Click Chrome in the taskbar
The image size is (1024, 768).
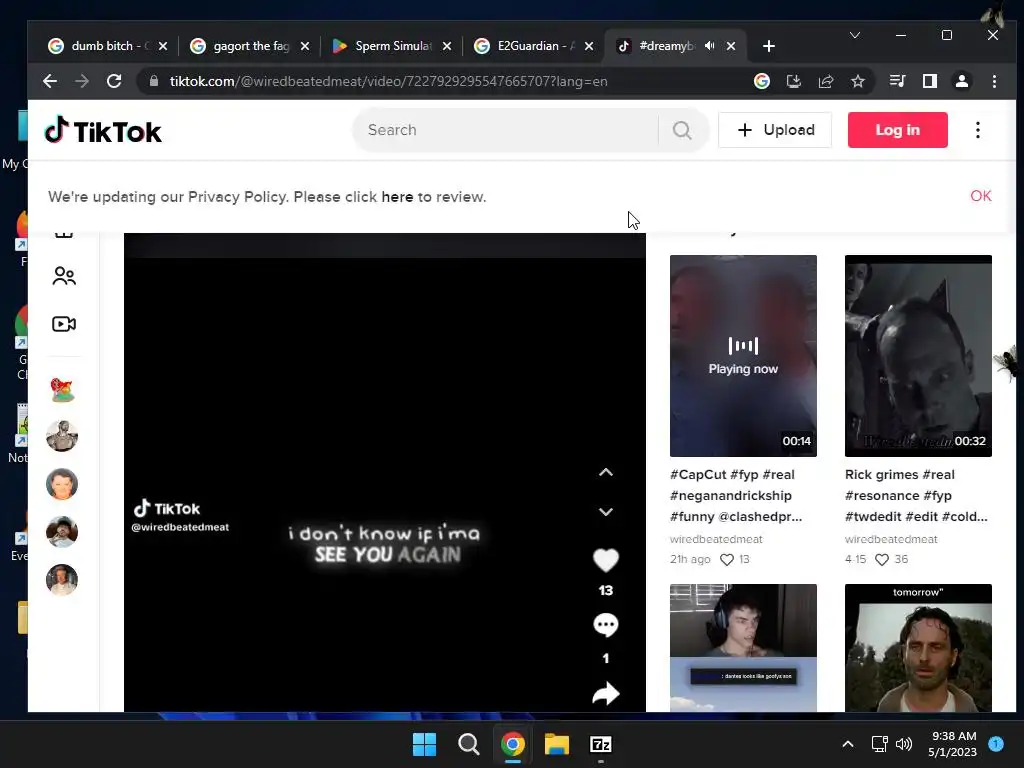click(513, 744)
